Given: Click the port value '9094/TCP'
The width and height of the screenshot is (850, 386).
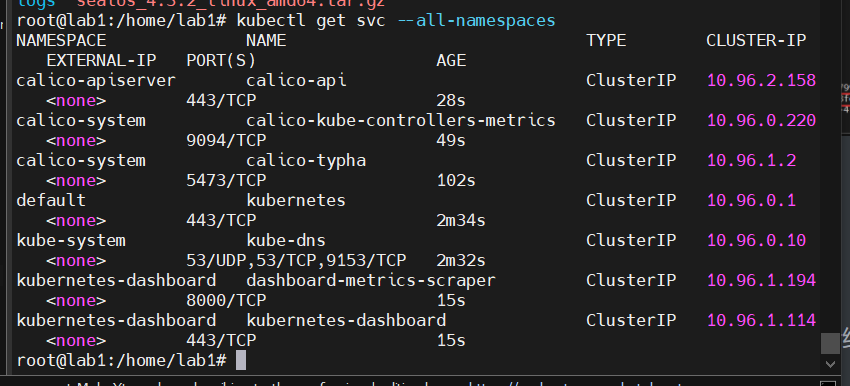Looking at the screenshot, I should pos(226,140).
